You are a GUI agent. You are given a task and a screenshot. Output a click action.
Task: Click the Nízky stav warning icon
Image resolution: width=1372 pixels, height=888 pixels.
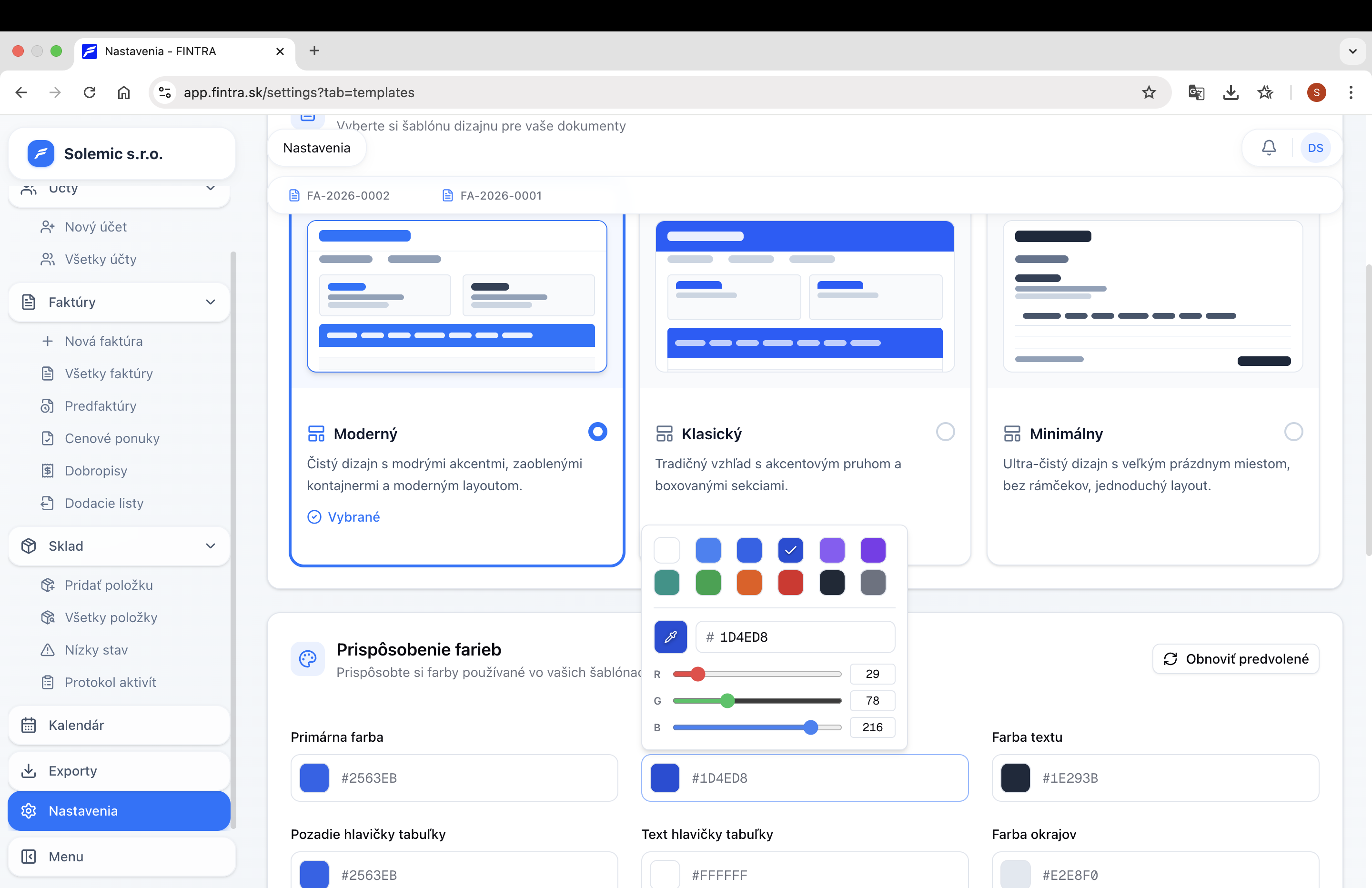[49, 650]
